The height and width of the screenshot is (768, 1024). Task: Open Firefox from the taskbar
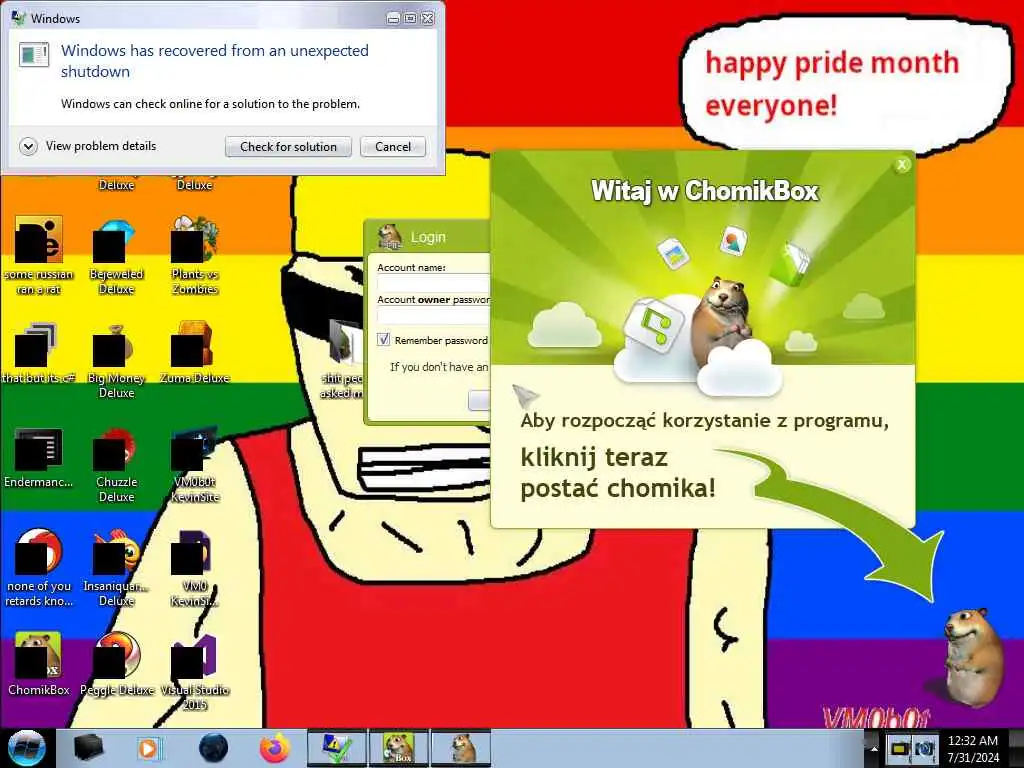click(275, 748)
